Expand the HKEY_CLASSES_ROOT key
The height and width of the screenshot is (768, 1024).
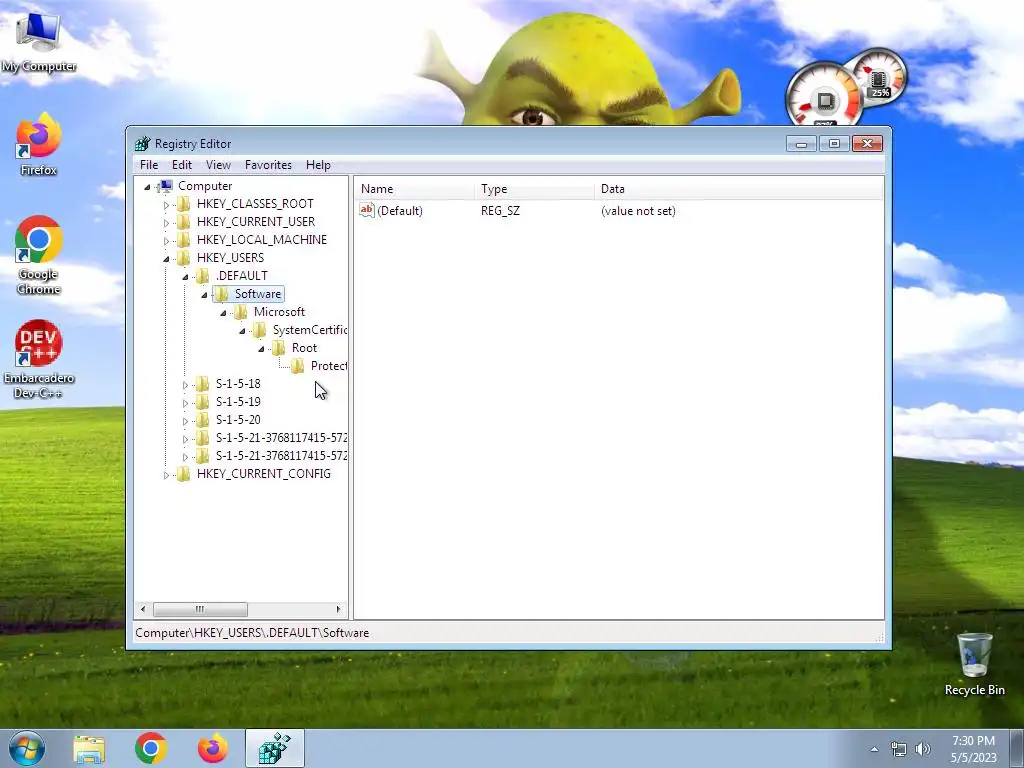[166, 204]
